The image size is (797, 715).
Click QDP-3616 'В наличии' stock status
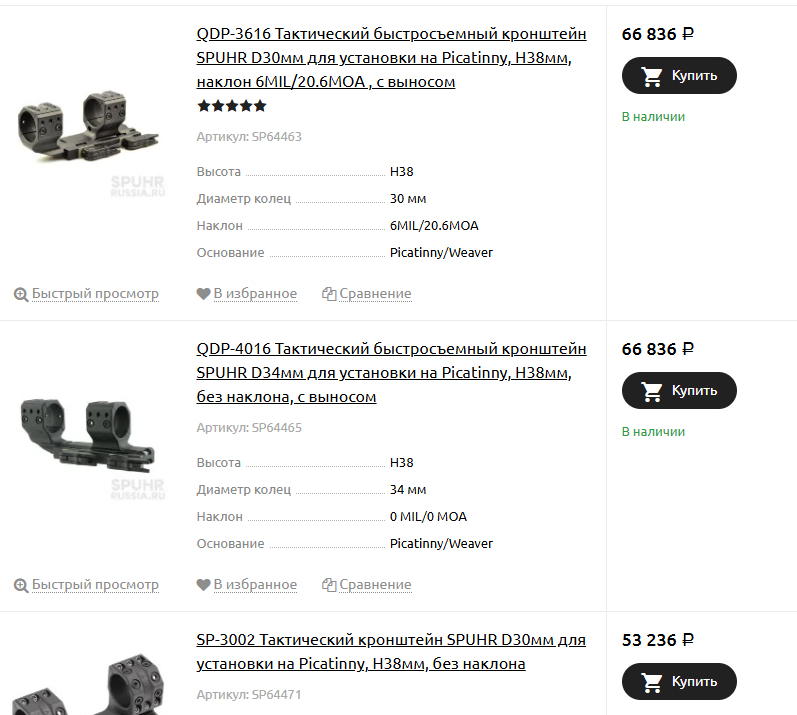653,117
